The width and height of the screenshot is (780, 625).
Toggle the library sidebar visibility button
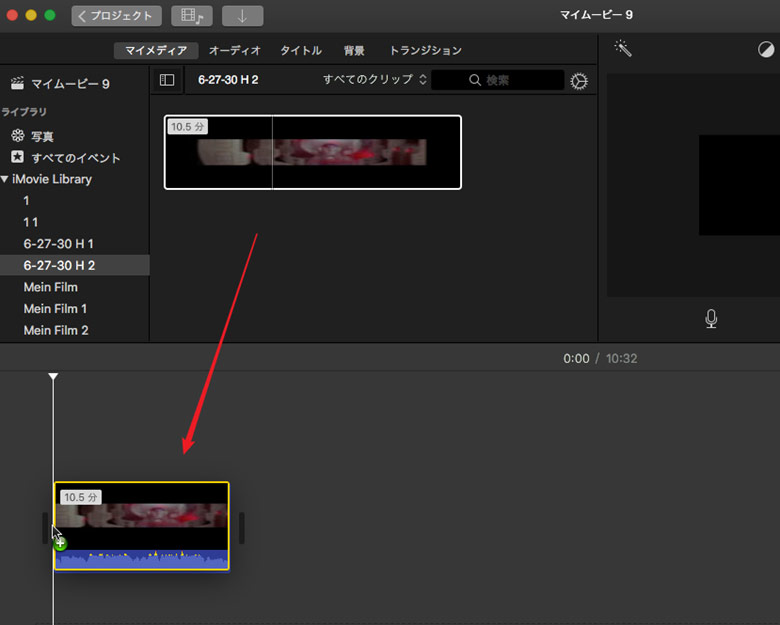(x=167, y=80)
